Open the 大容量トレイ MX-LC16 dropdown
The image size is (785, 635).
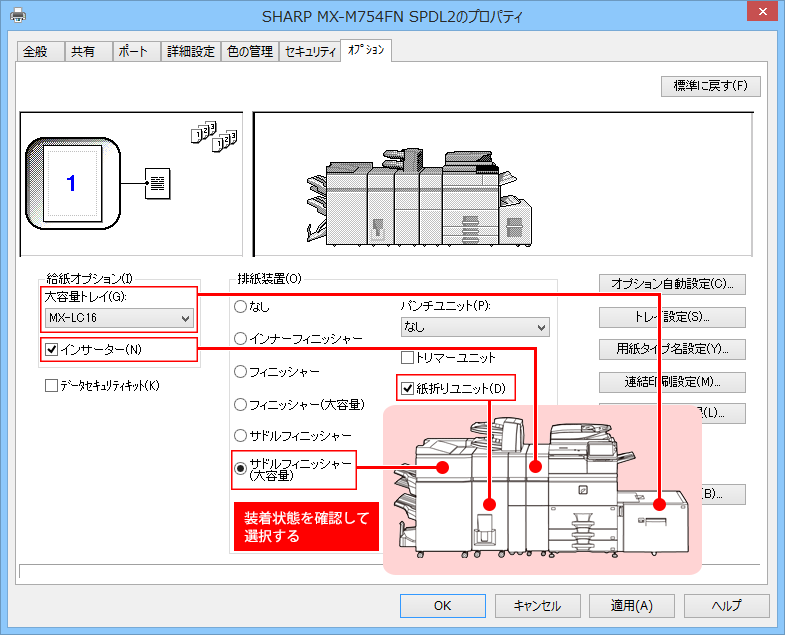point(119,318)
